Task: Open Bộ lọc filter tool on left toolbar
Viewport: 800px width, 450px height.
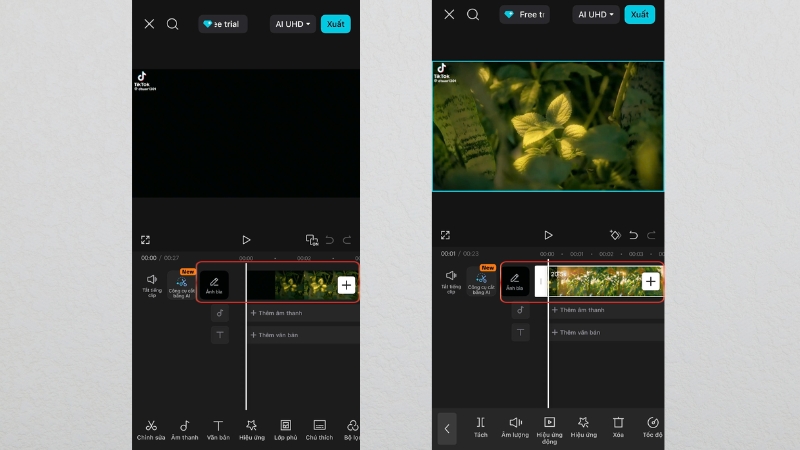Action: (x=352, y=430)
